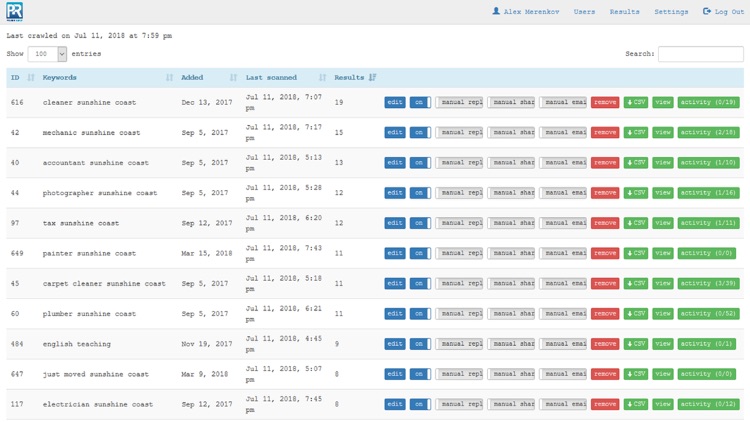Download CSV for photographer sunshine coast
Screen dimensions: 750x422
(636, 193)
